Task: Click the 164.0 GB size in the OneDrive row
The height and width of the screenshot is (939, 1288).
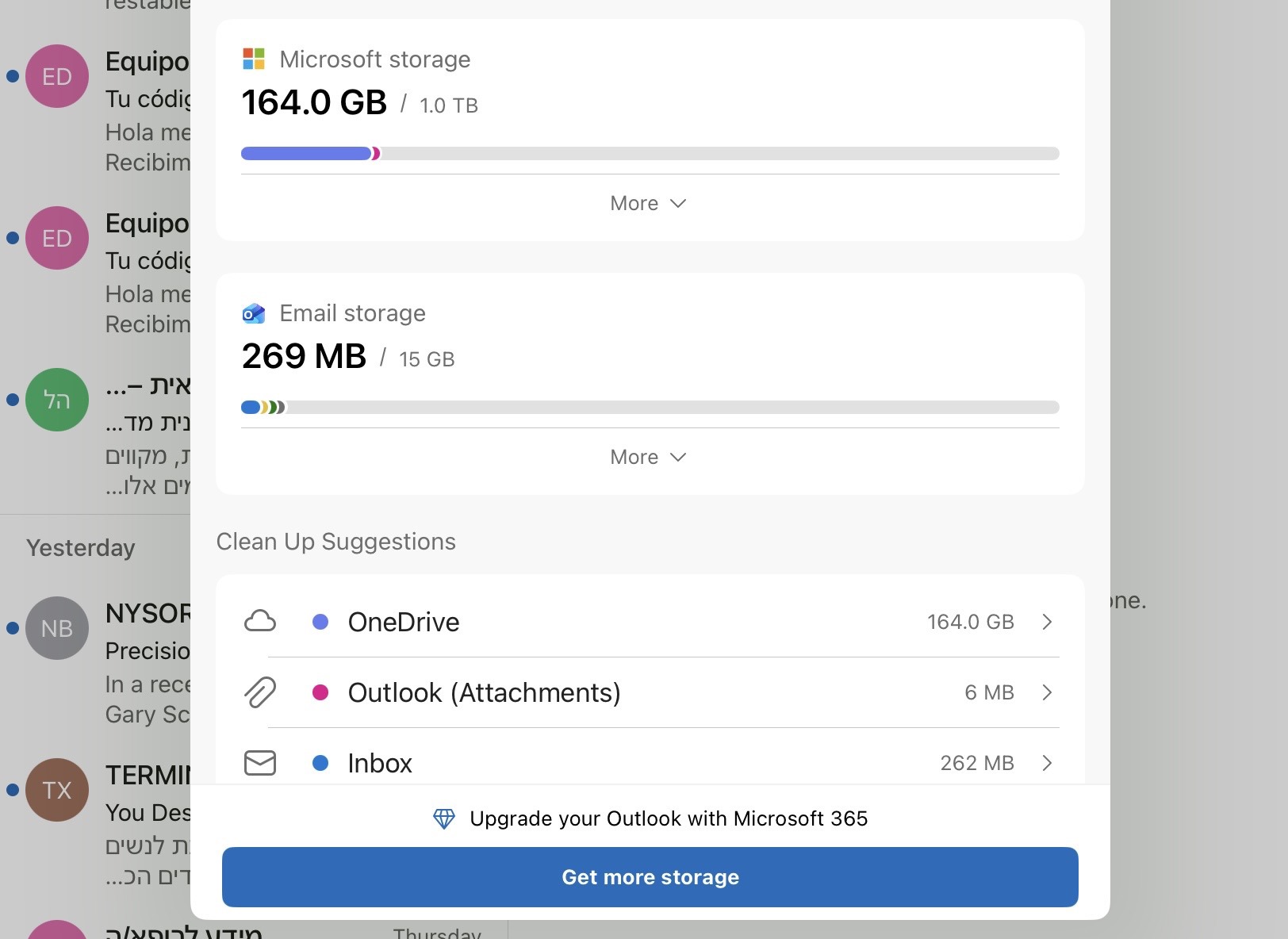Action: pos(971,622)
